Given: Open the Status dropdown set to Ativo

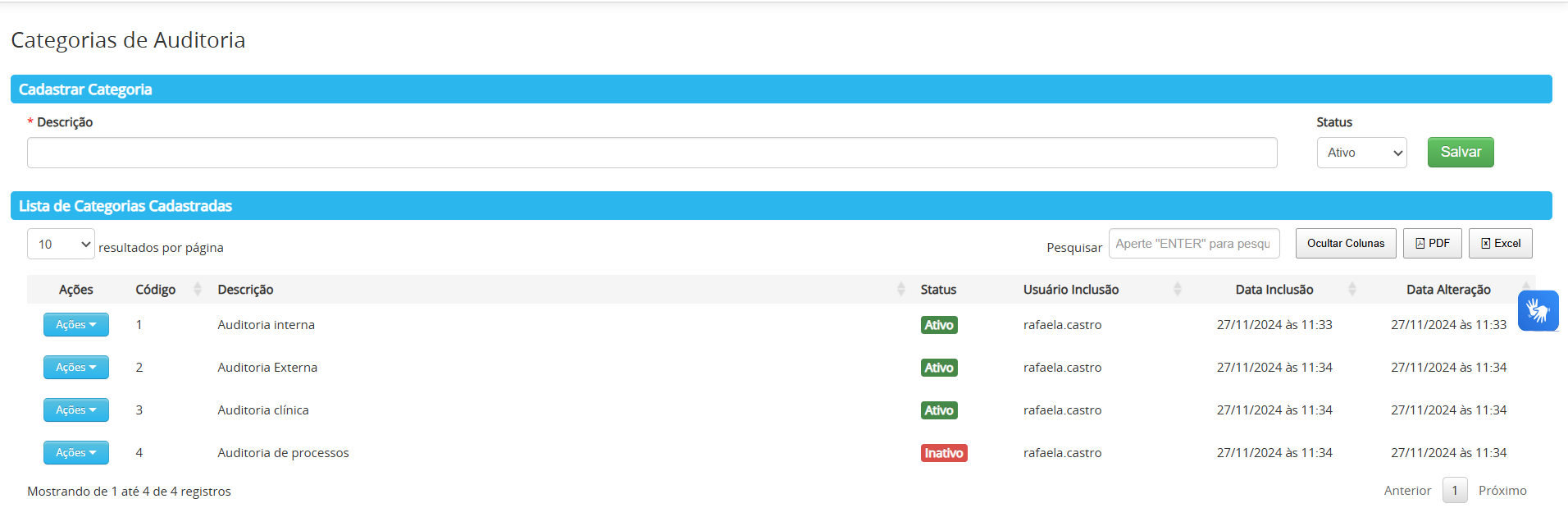Looking at the screenshot, I should point(1361,153).
